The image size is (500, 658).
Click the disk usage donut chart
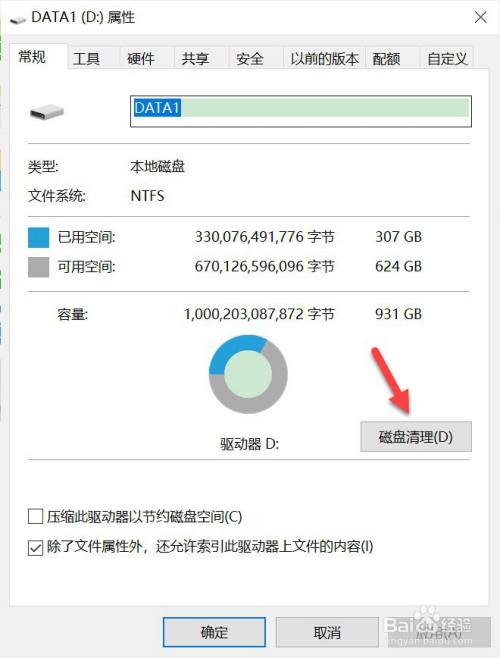click(248, 373)
